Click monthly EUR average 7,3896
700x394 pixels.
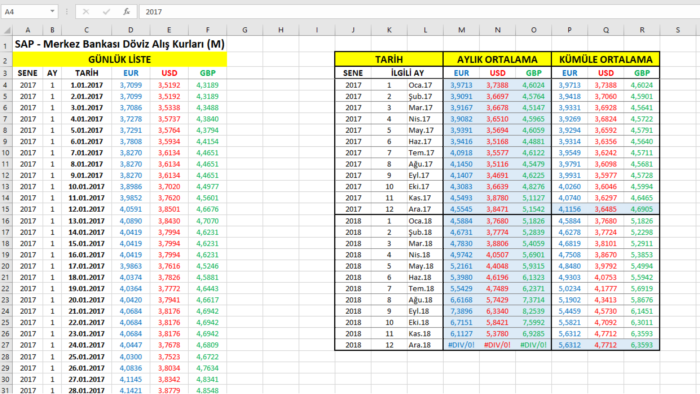461,311
